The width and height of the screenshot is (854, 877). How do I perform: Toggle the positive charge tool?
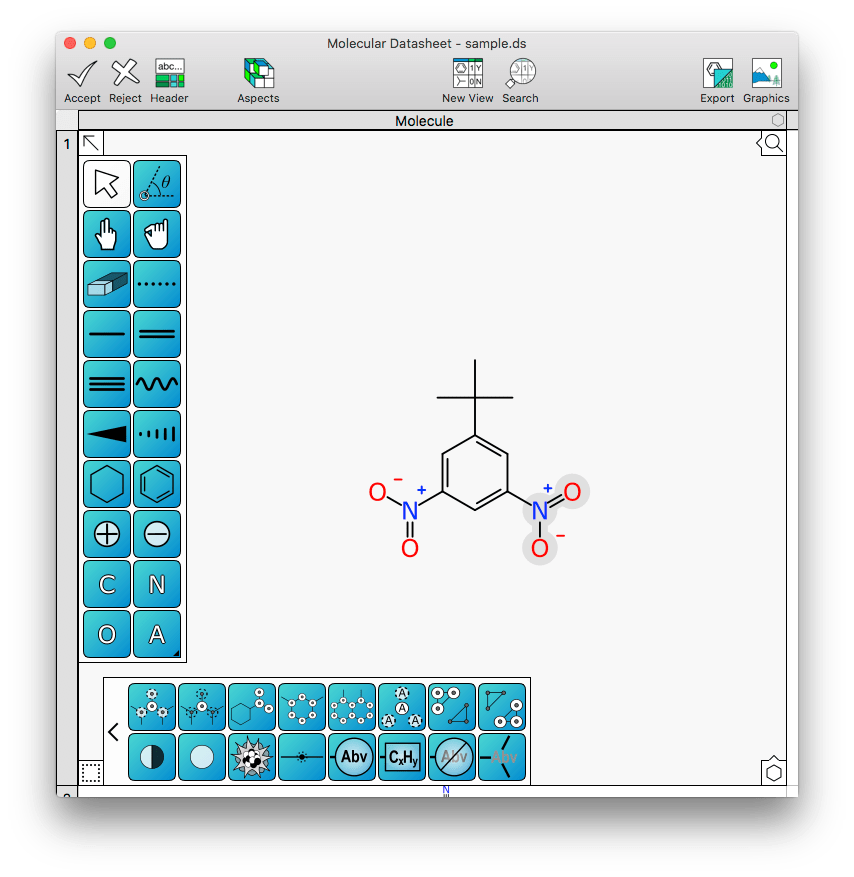[x=107, y=534]
